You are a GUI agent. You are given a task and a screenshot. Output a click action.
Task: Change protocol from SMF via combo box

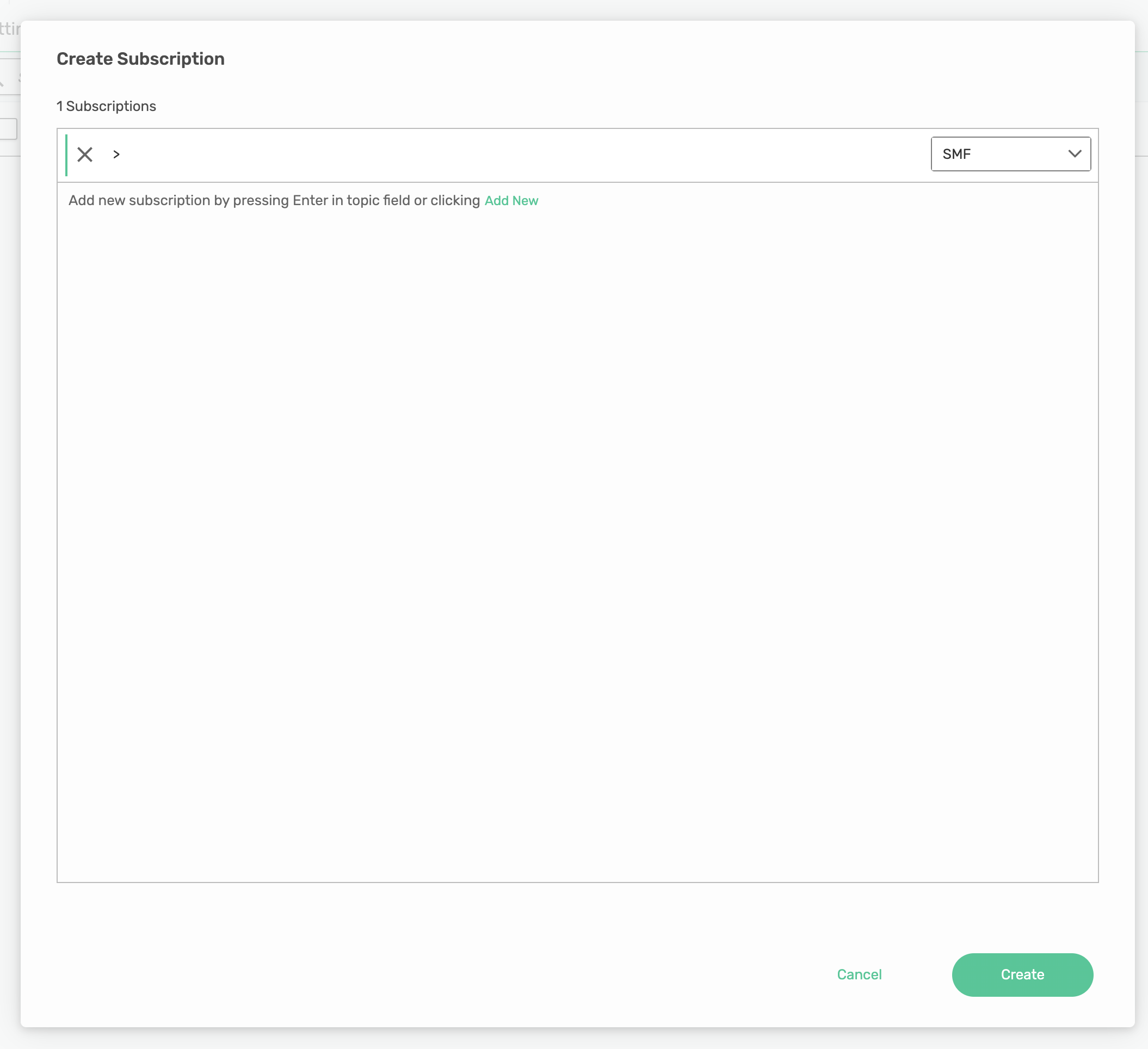tap(1010, 154)
